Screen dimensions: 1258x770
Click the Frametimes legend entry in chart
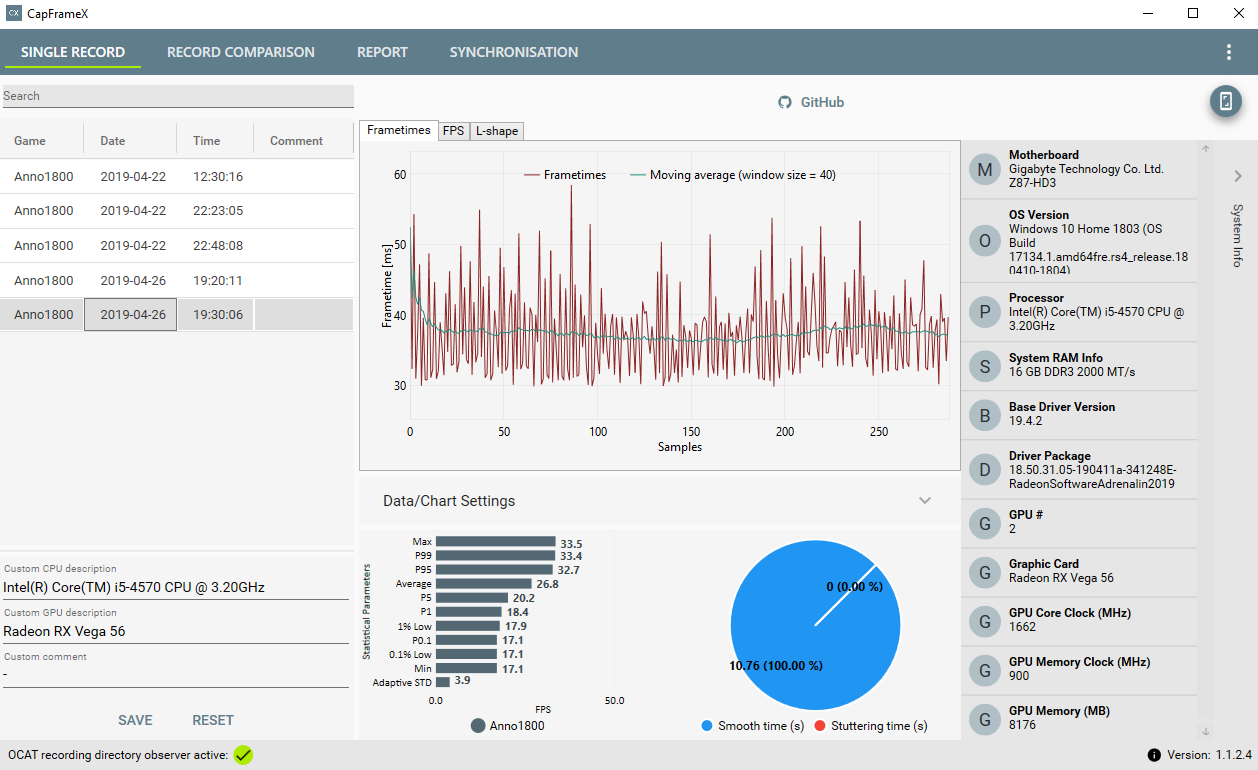566,175
